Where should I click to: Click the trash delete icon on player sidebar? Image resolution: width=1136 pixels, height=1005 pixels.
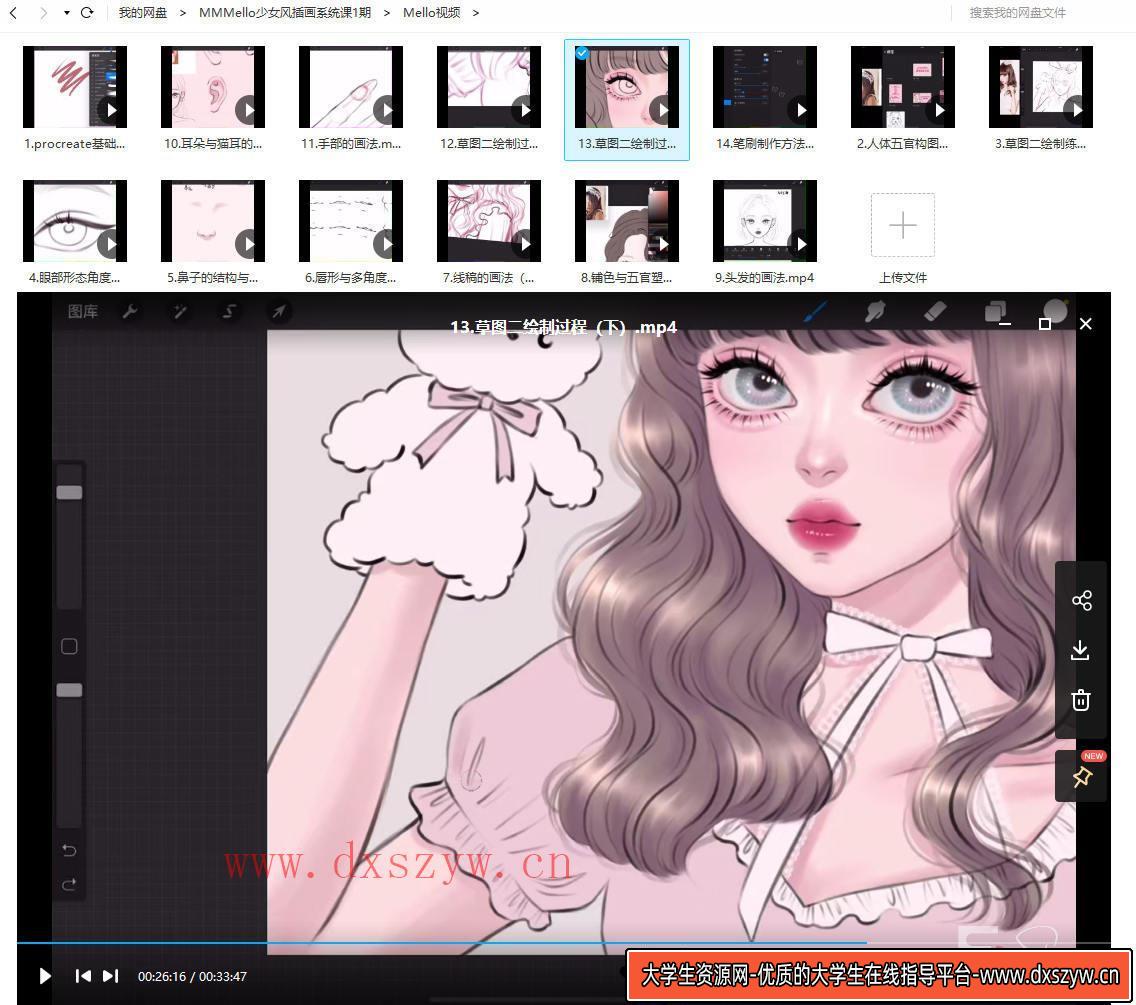pyautogui.click(x=1081, y=700)
